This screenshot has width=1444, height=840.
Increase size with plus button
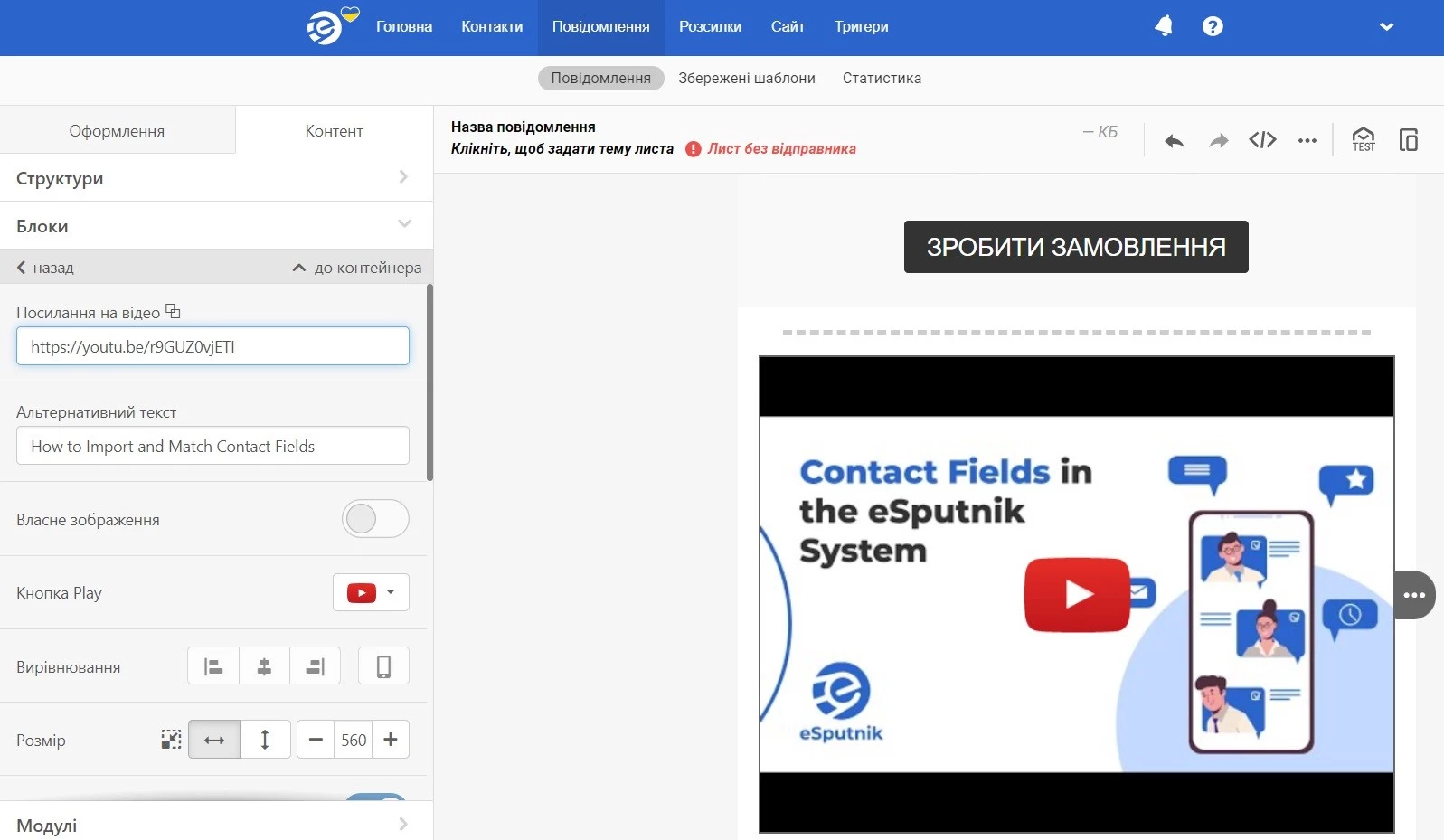391,740
